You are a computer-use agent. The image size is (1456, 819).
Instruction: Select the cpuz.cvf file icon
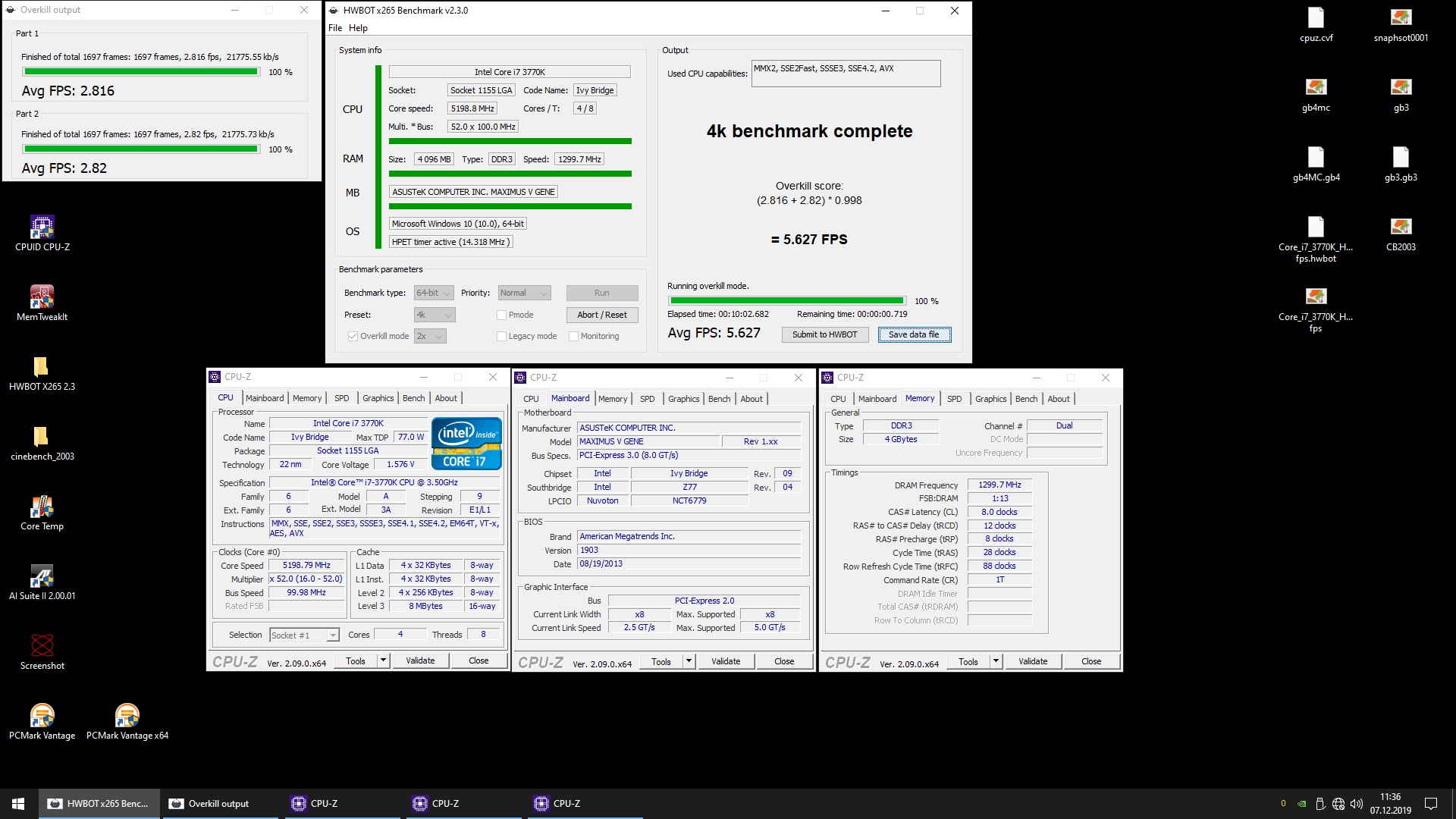click(x=1316, y=24)
